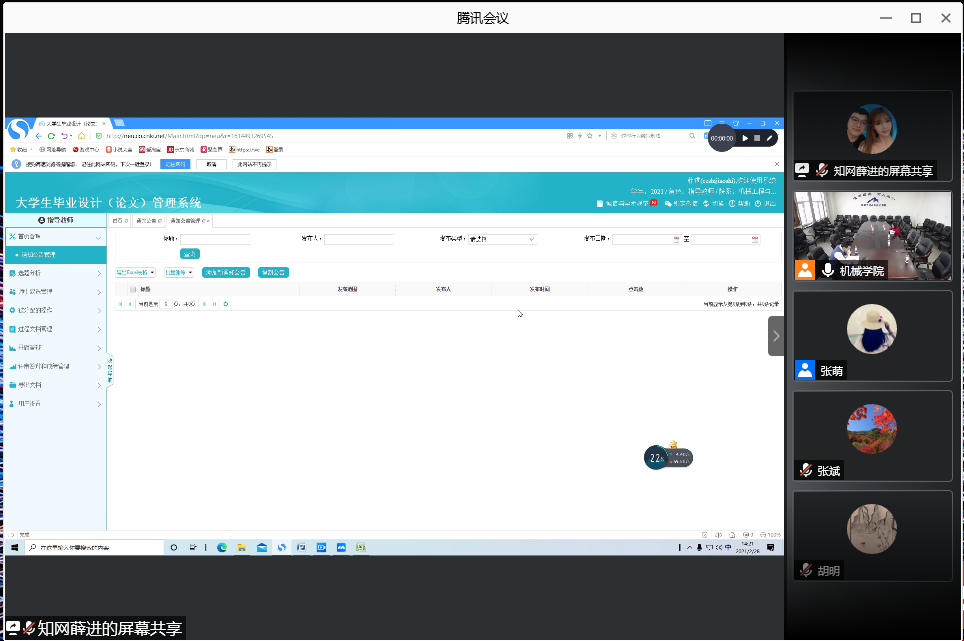Click the table pager refresh icon
Viewport: 964px width, 641px height.
point(226,303)
